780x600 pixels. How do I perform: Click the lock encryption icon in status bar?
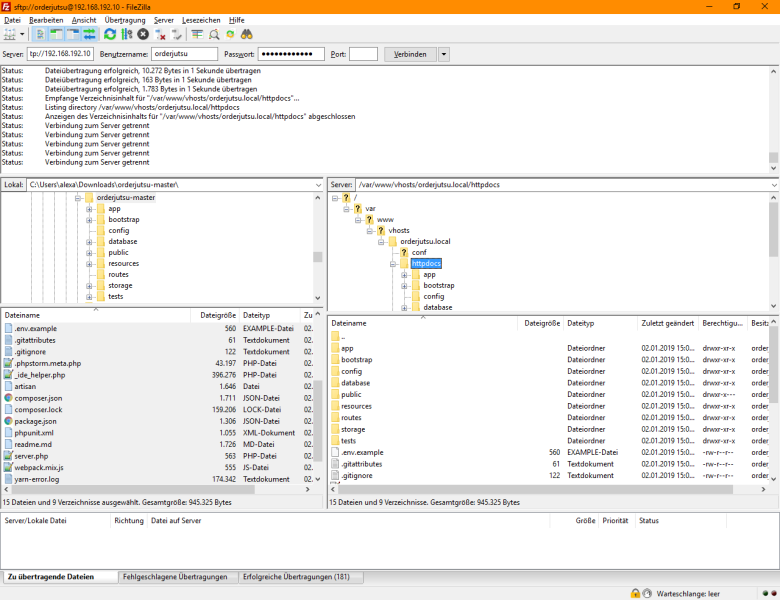[635, 593]
